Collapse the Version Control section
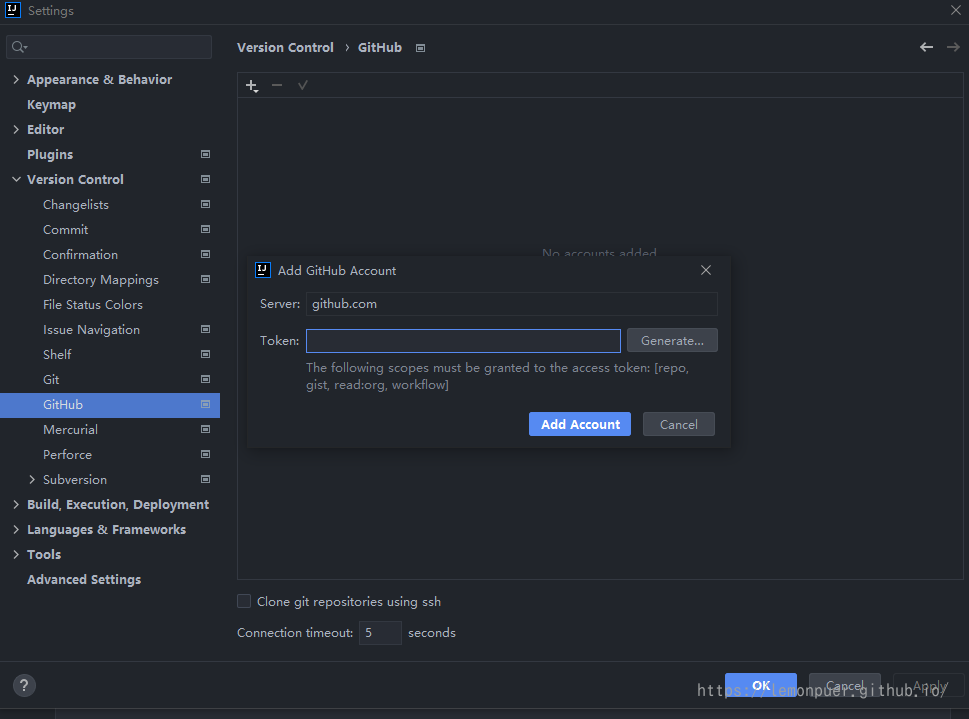This screenshot has width=969, height=719. coord(16,179)
